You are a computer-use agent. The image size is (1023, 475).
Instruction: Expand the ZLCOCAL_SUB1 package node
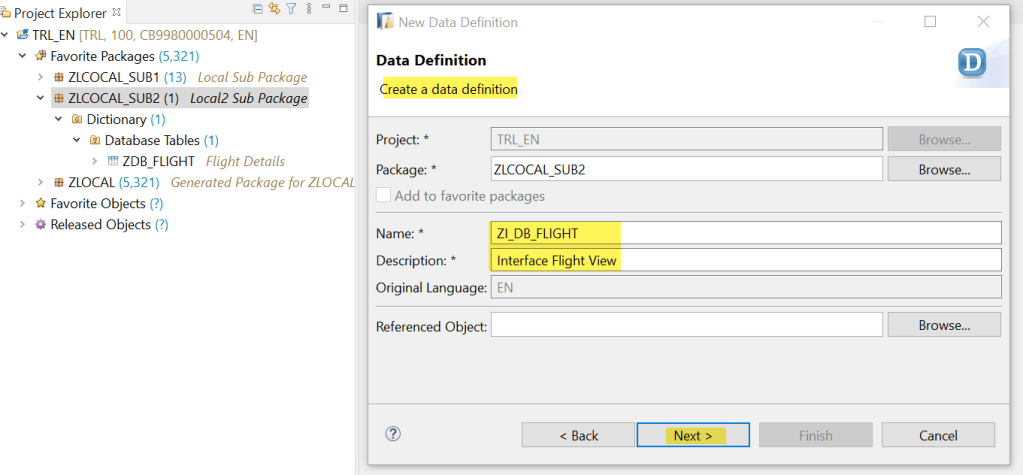40,77
